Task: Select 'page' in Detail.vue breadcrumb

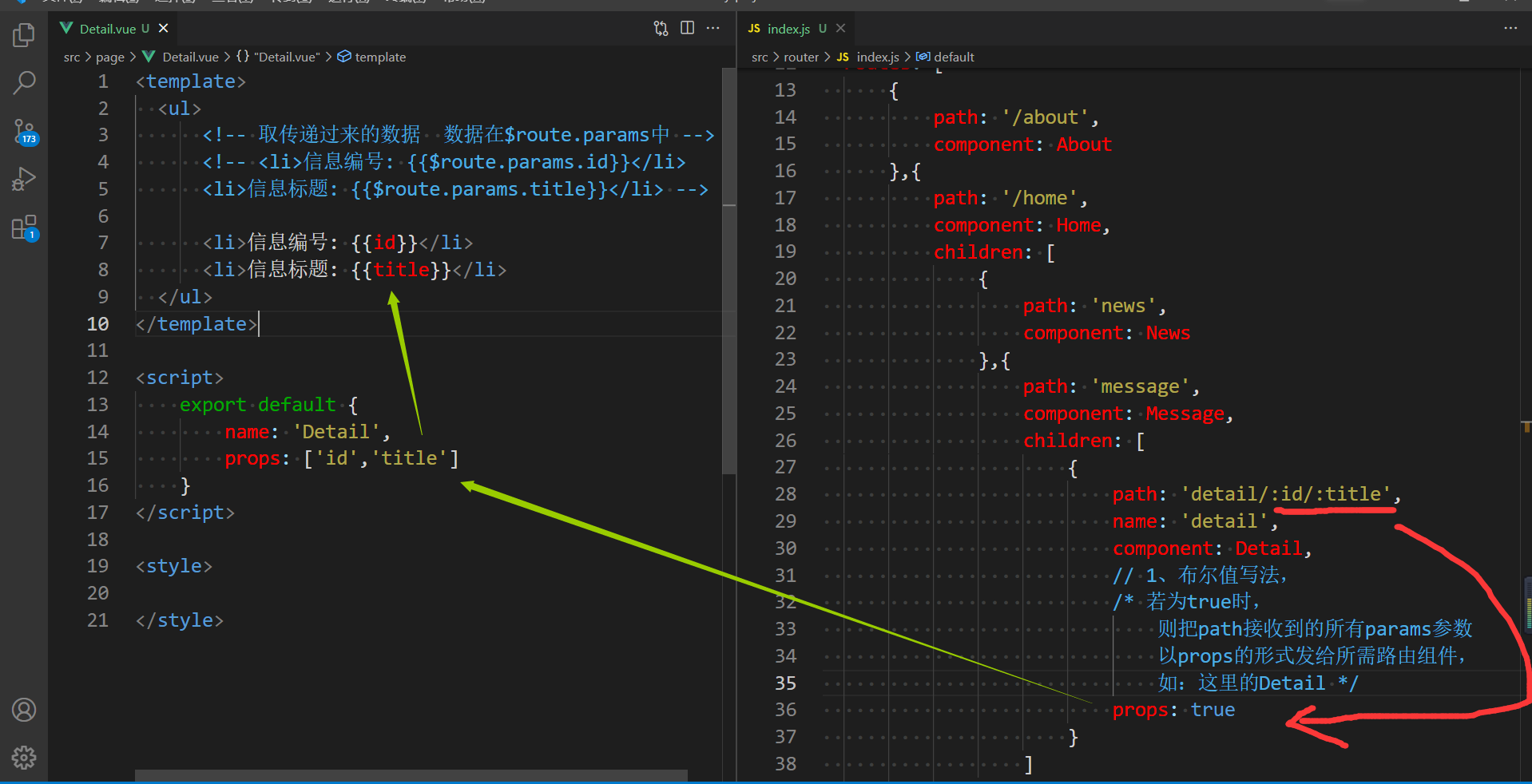Action: [110, 57]
